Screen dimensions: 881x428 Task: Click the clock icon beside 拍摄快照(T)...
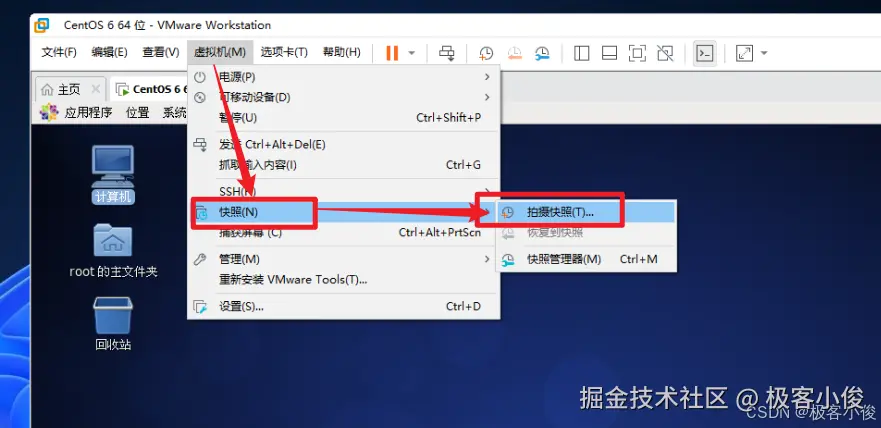click(508, 213)
